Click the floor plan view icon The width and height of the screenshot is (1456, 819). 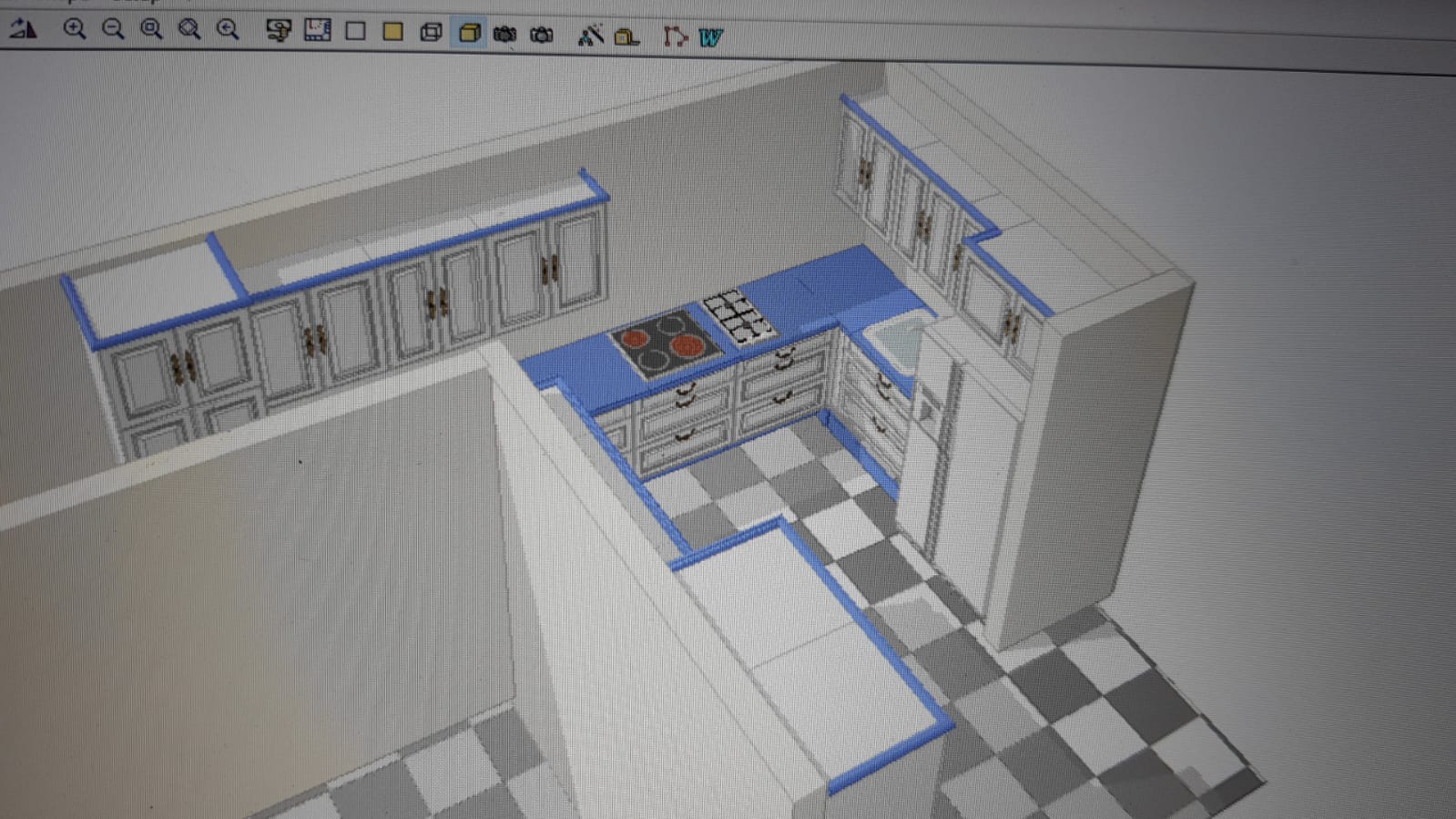(x=317, y=30)
